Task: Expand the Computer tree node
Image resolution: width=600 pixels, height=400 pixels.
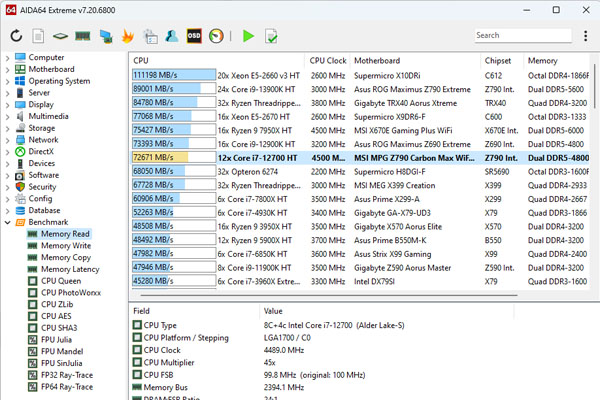Action: tap(8, 58)
